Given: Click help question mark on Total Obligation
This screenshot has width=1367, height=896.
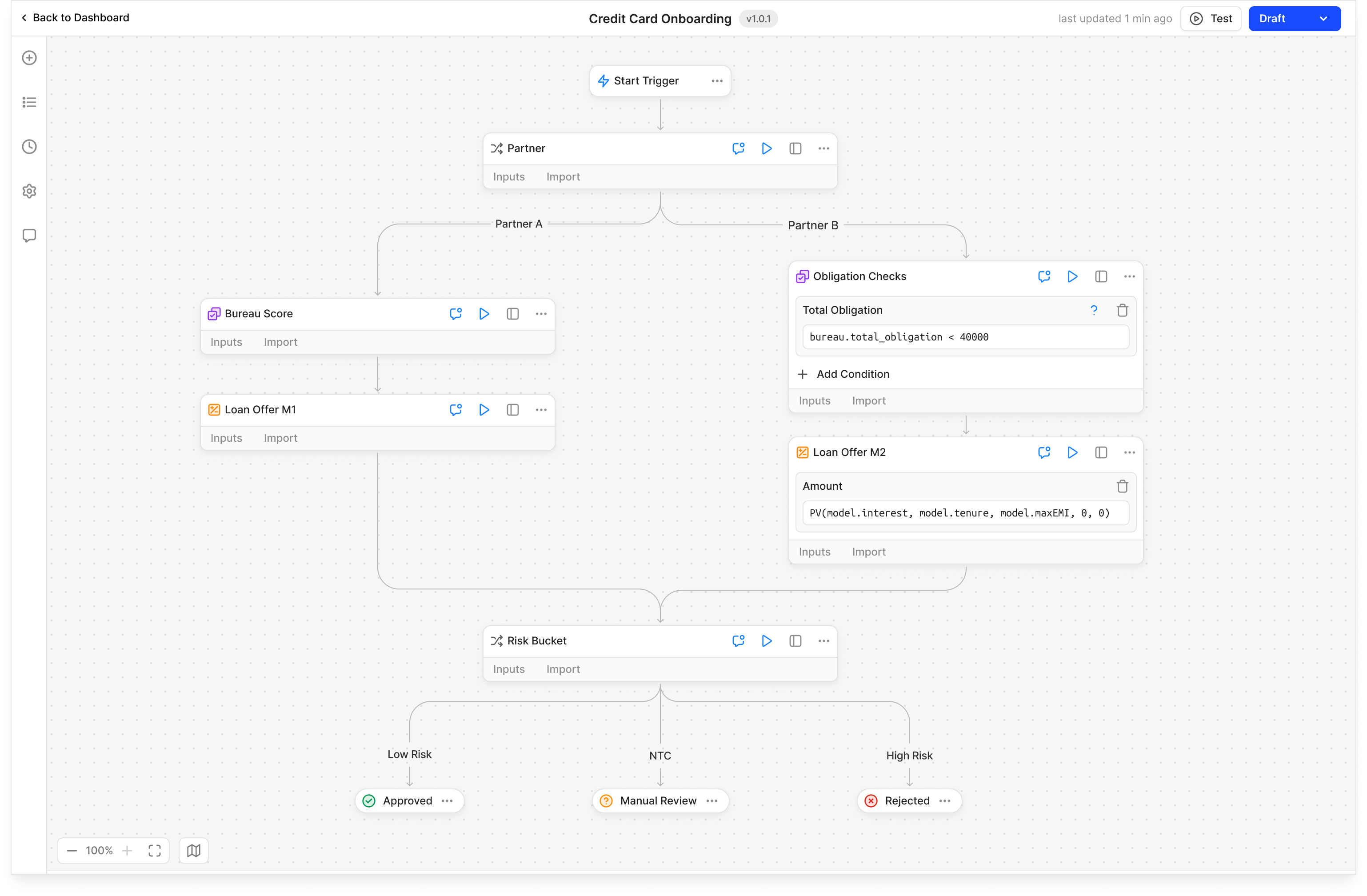Looking at the screenshot, I should (x=1094, y=310).
